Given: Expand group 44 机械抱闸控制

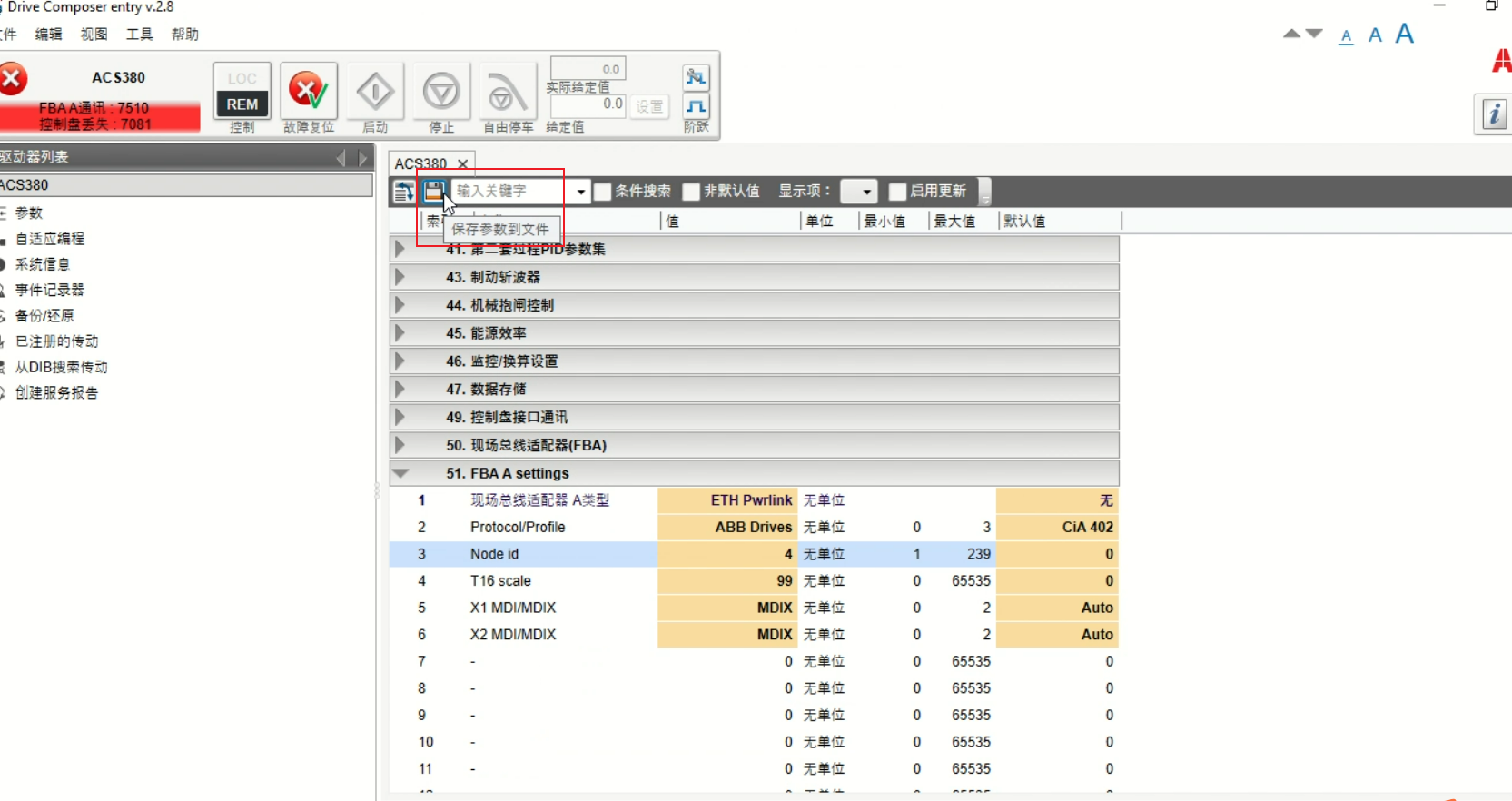Looking at the screenshot, I should 400,305.
